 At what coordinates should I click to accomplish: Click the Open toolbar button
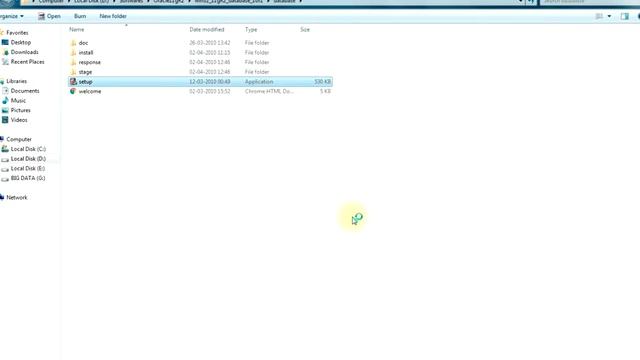[x=49, y=16]
